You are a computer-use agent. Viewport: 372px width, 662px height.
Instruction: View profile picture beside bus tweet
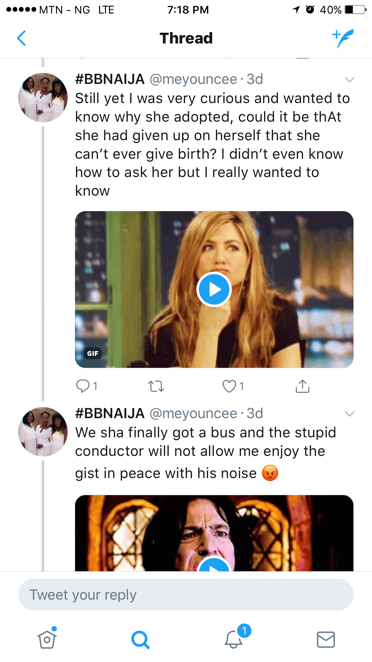pos(43,431)
